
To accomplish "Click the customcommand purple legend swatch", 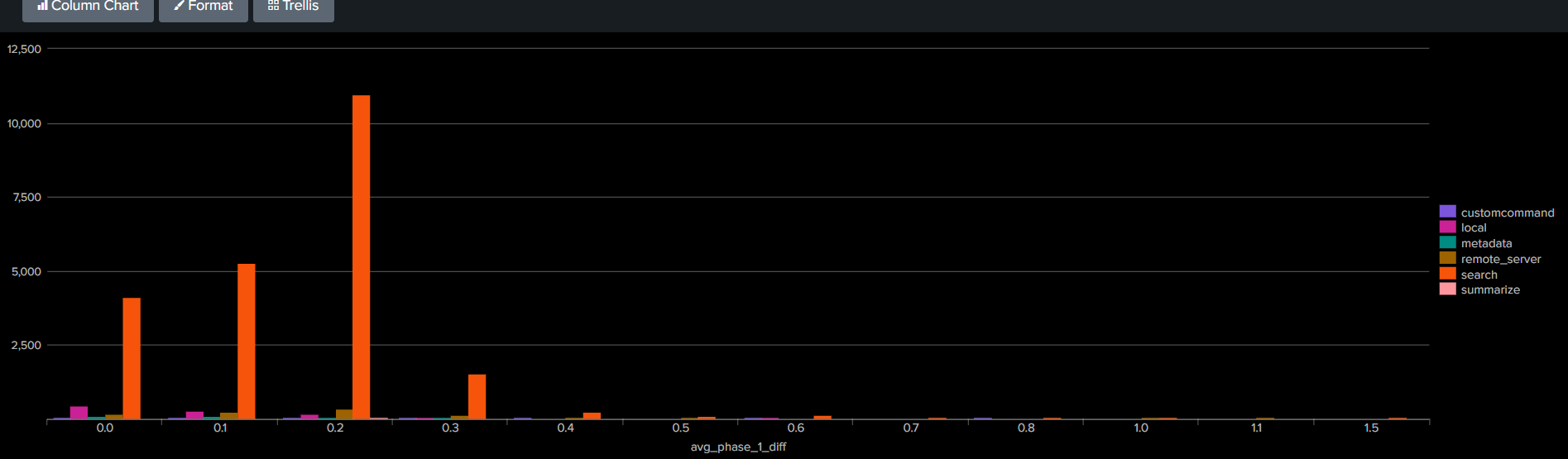I will 1447,212.
